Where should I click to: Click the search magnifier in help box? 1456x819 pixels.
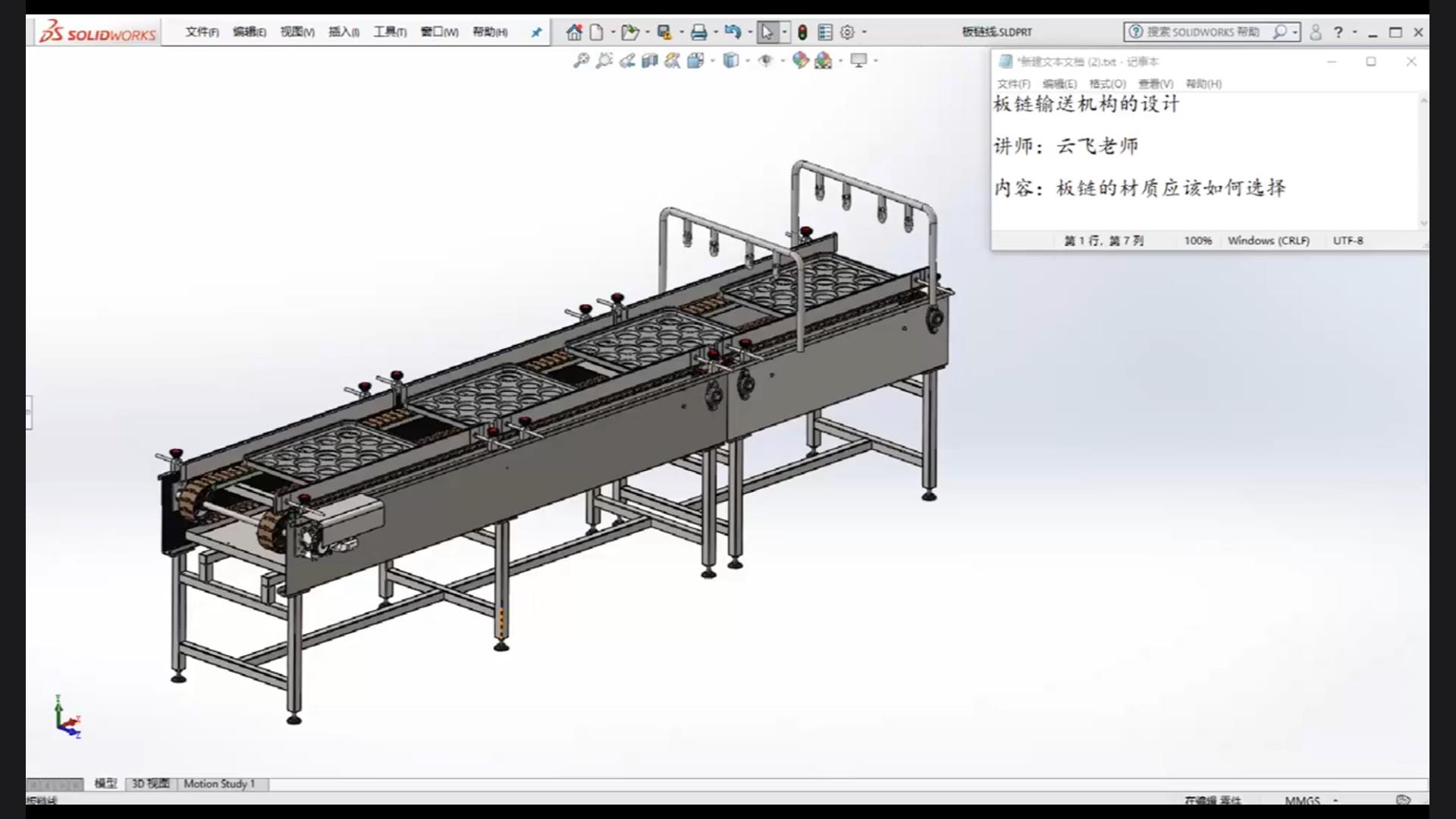[1280, 32]
